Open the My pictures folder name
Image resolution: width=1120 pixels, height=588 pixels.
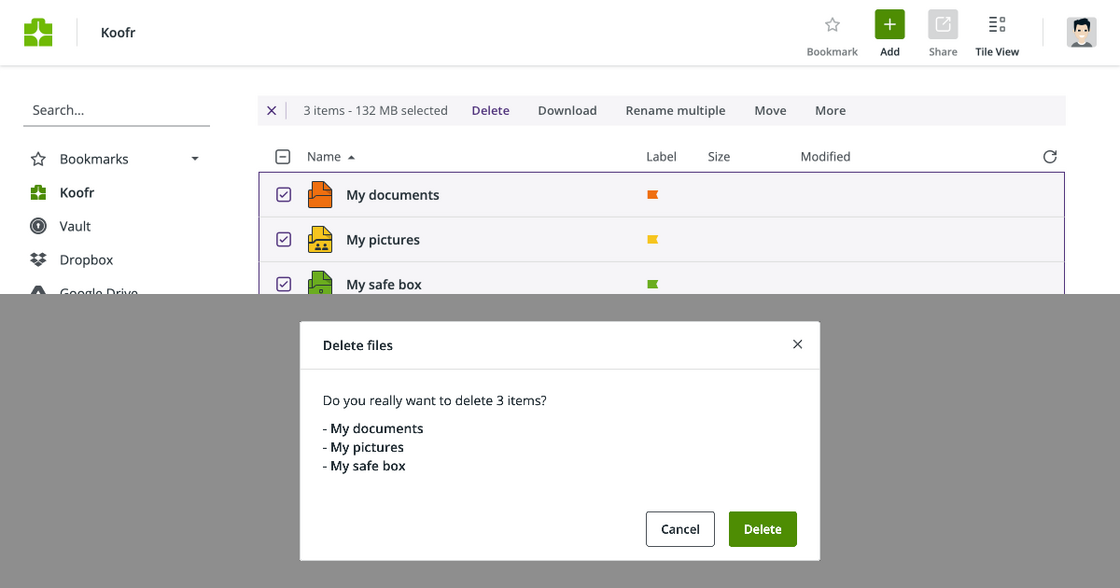tap(383, 240)
